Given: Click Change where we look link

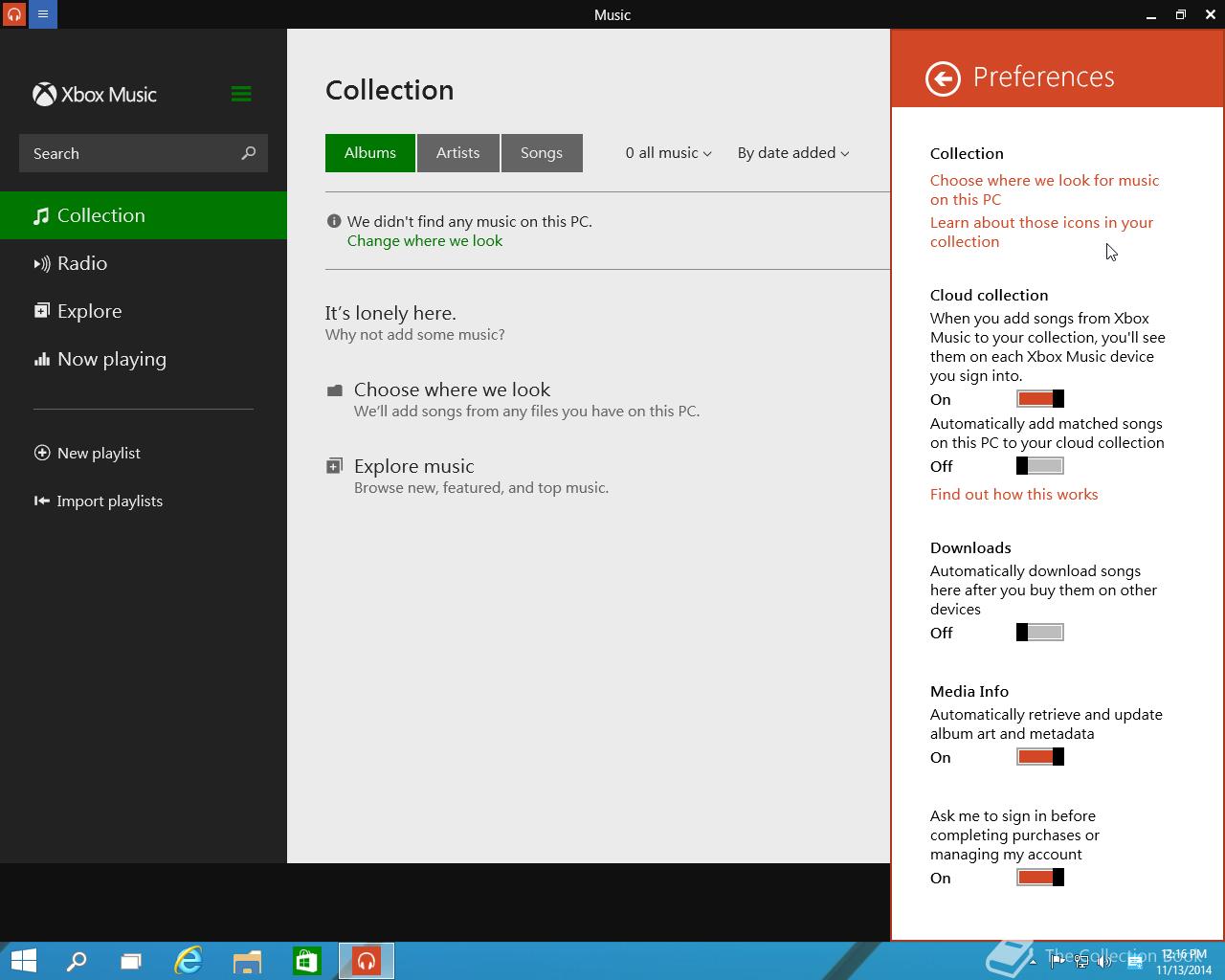Looking at the screenshot, I should [x=425, y=241].
